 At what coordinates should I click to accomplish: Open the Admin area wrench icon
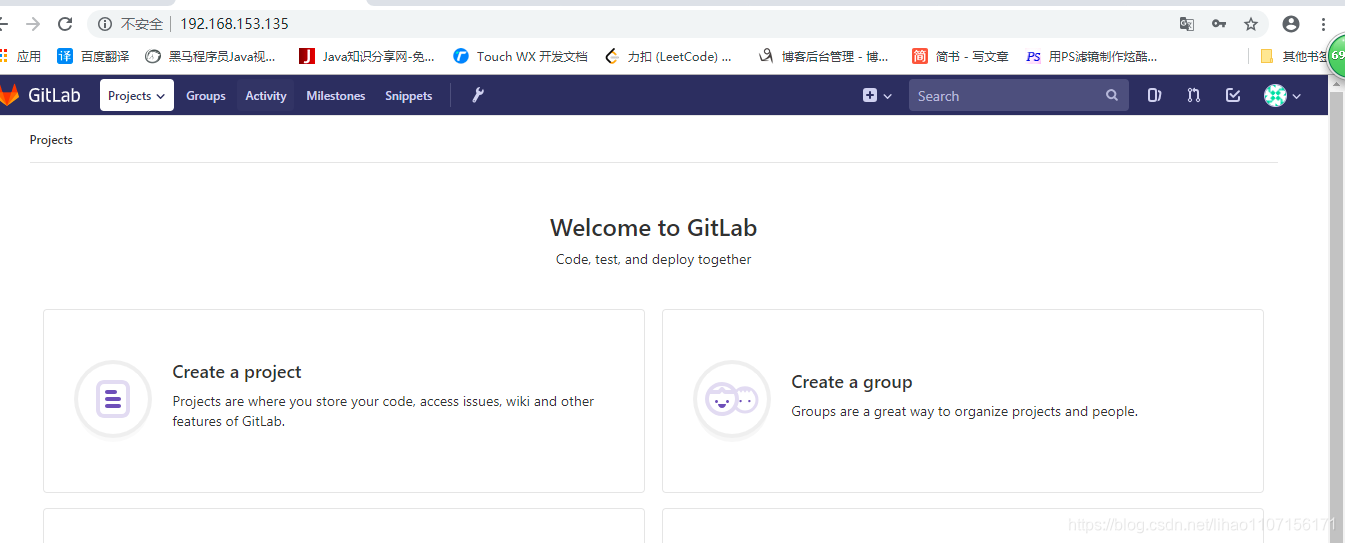(x=478, y=95)
